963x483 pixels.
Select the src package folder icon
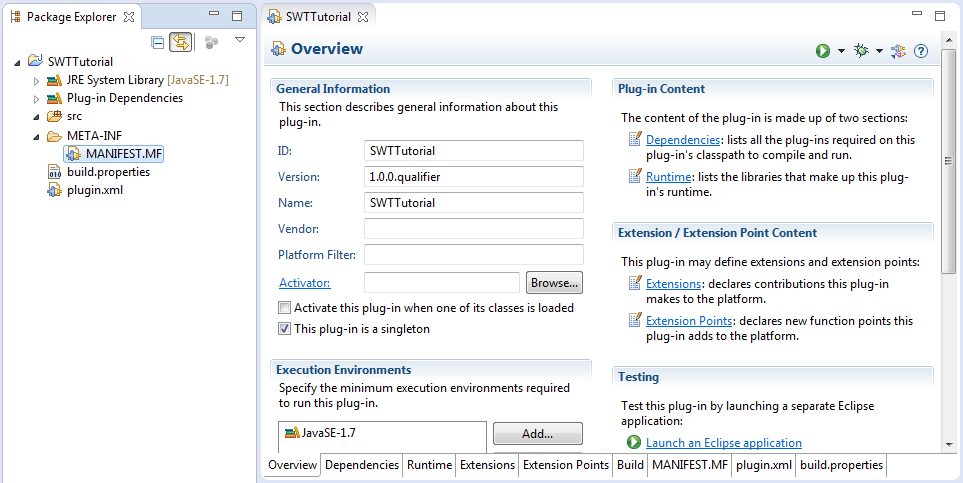[x=55, y=116]
